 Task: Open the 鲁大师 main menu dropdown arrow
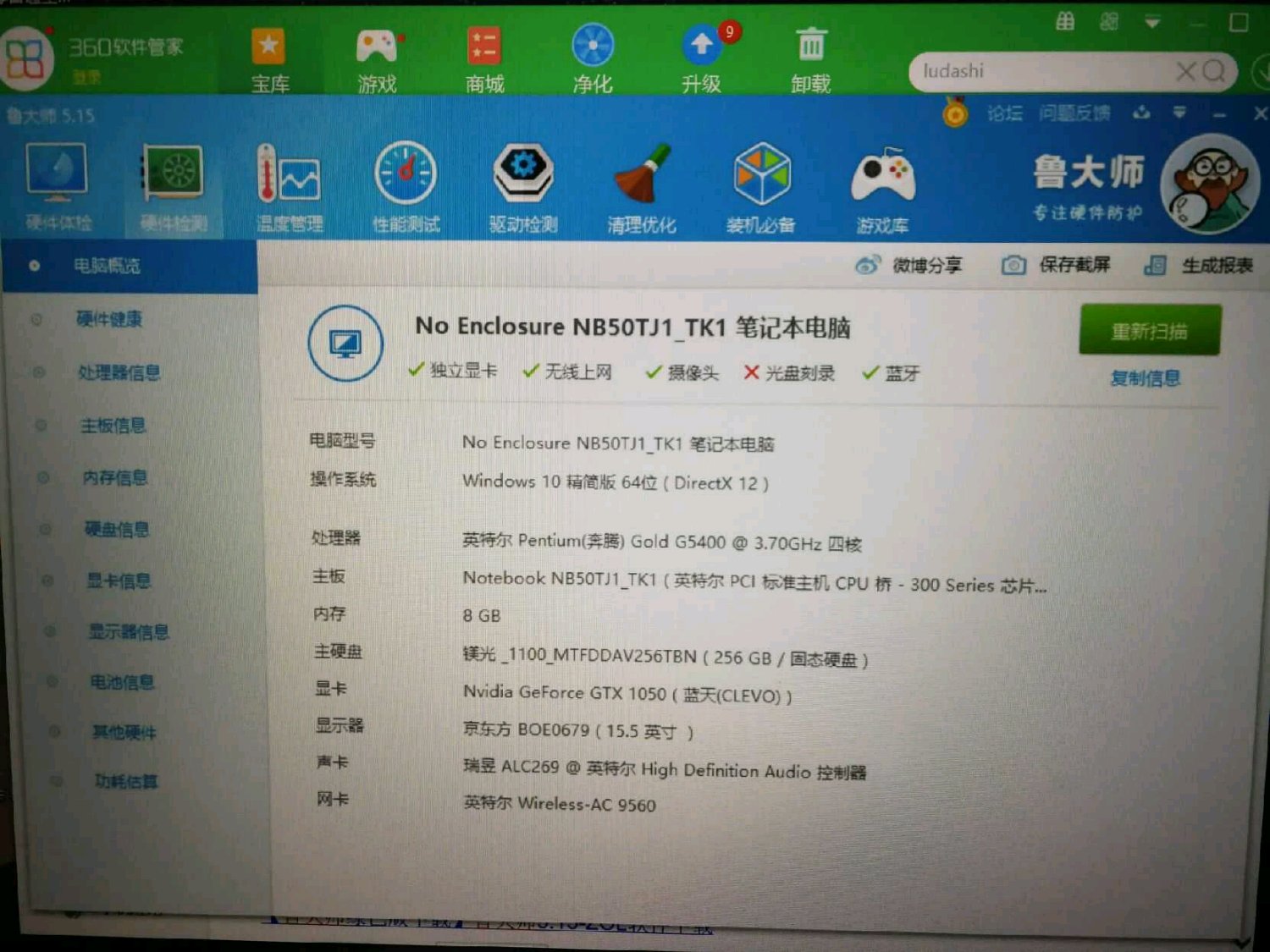(1179, 113)
